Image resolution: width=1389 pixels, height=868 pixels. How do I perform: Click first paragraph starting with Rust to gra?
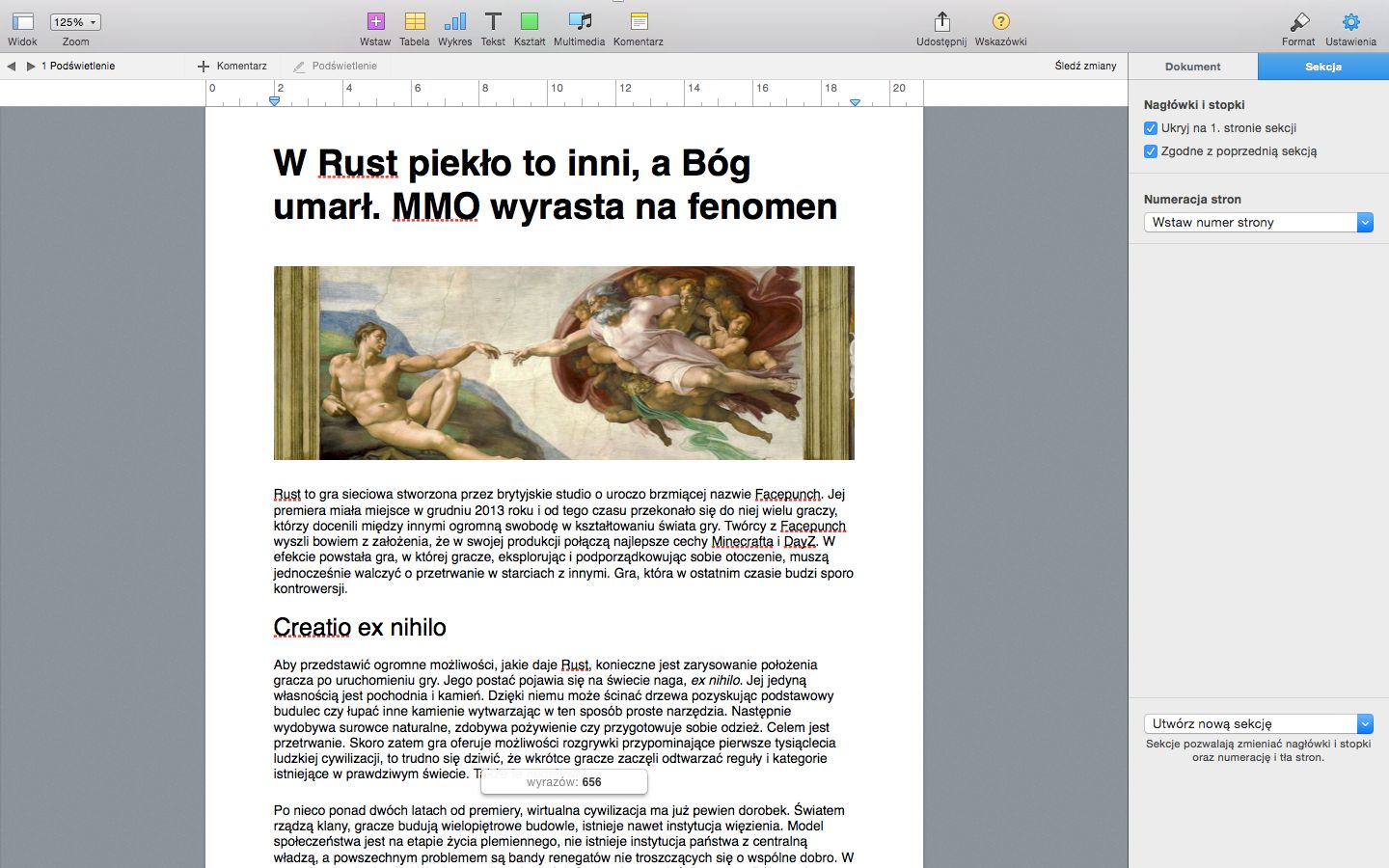pos(563,541)
